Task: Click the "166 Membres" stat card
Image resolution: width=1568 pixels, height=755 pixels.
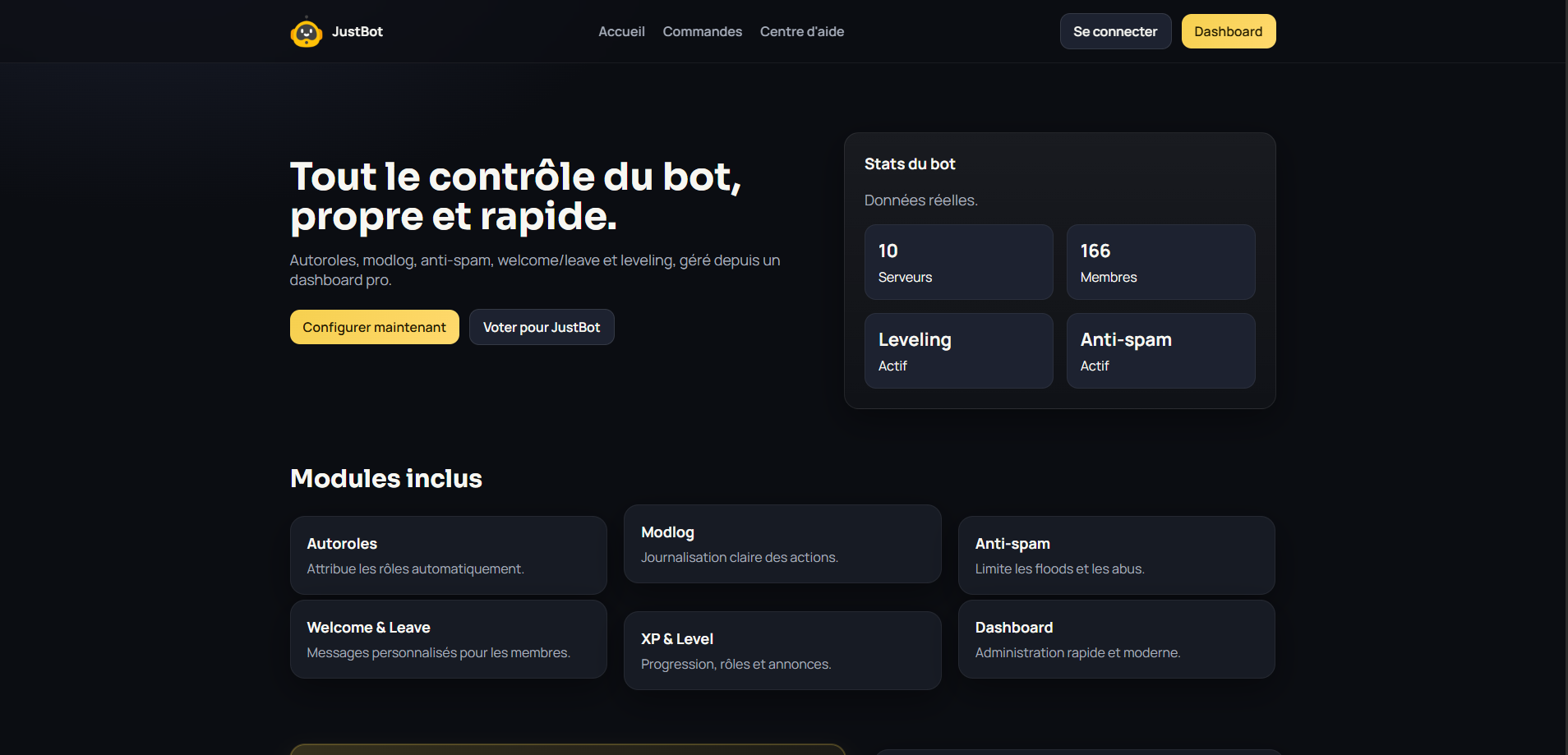Action: (x=1160, y=261)
